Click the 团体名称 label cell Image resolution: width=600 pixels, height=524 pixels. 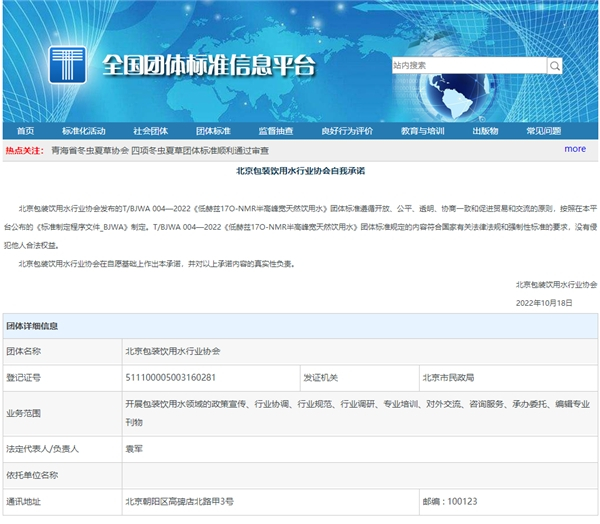point(62,351)
